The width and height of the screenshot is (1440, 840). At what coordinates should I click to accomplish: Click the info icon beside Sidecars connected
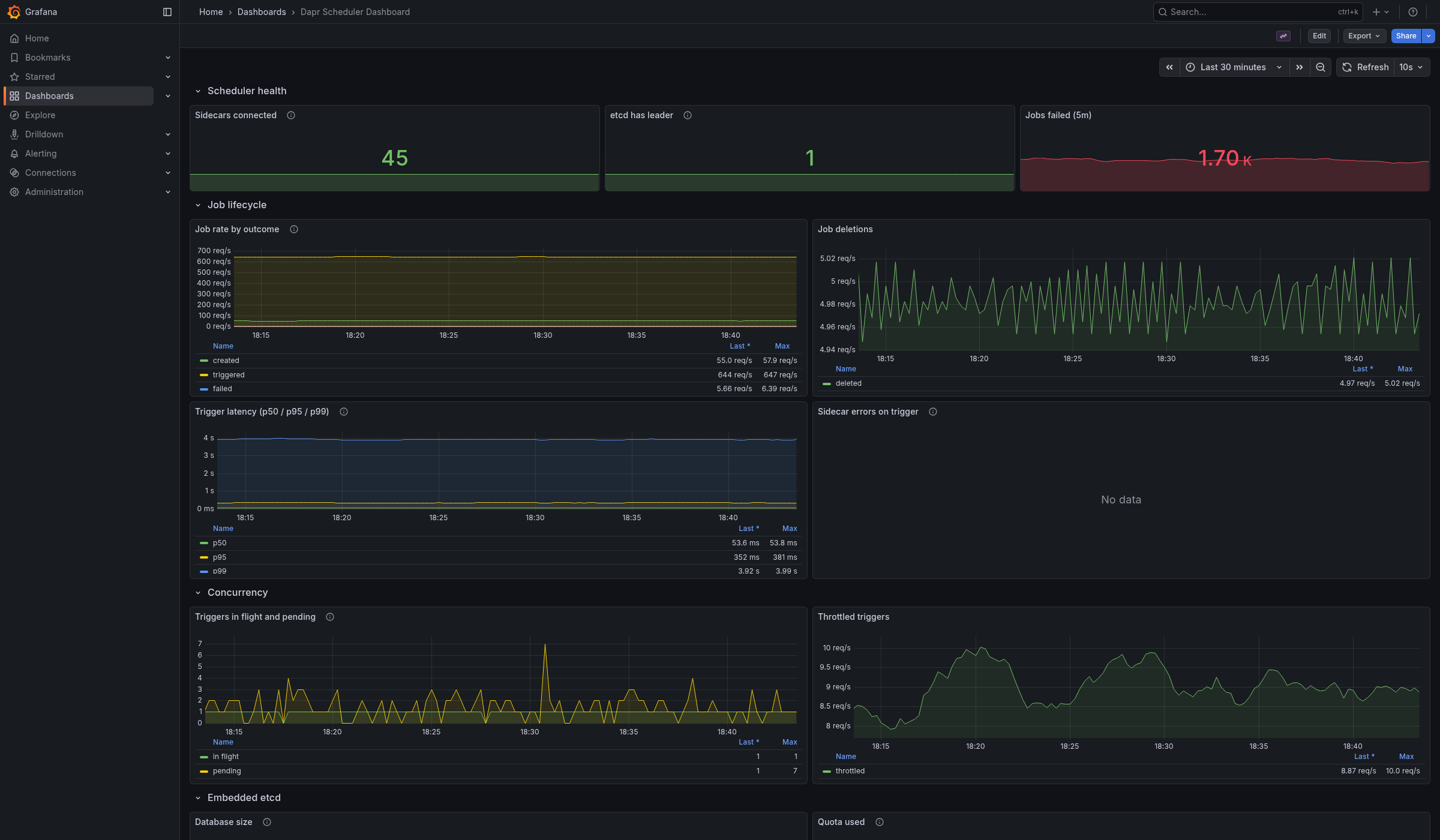[x=291, y=115]
